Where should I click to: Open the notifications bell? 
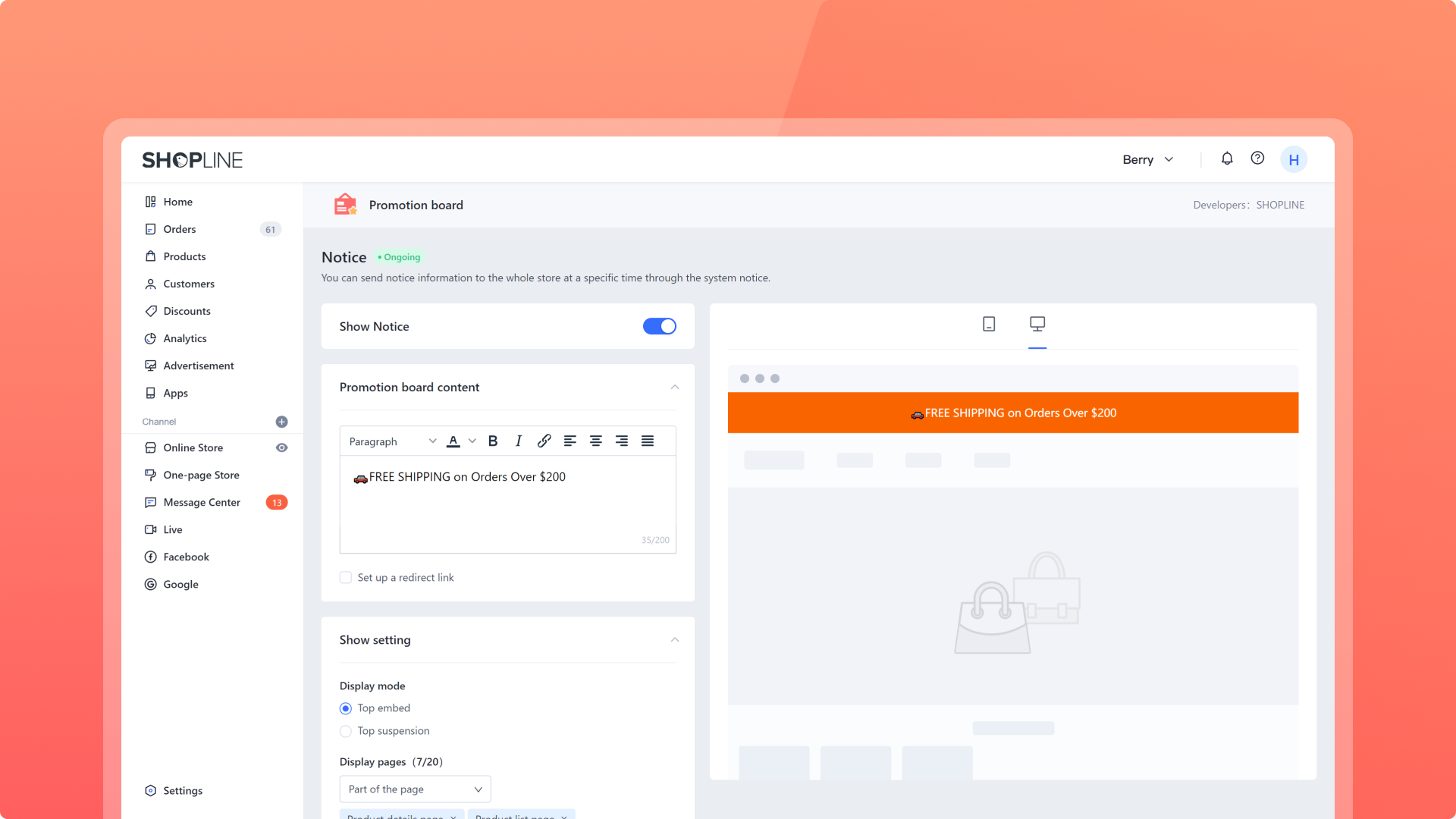point(1227,158)
